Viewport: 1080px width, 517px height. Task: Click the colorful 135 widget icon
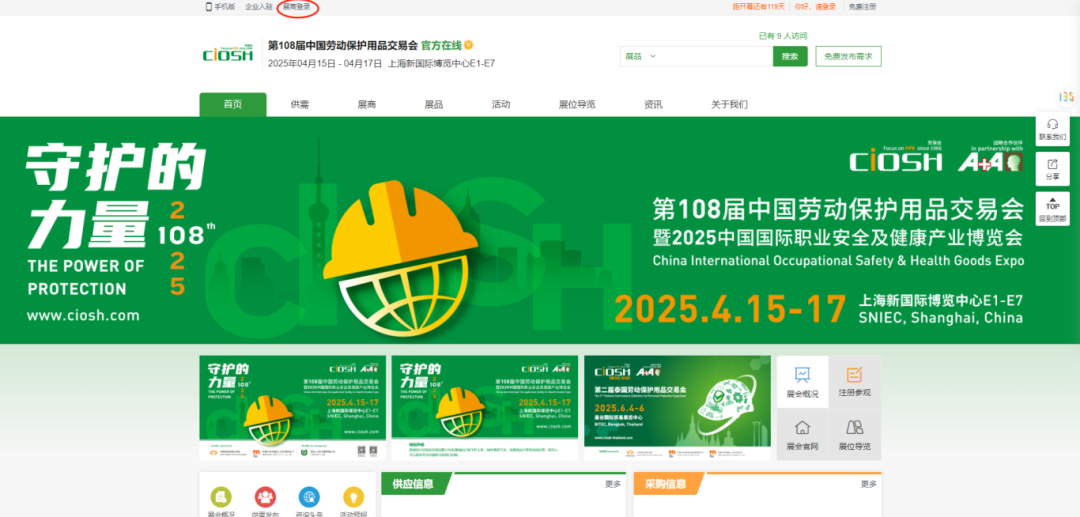1066,97
